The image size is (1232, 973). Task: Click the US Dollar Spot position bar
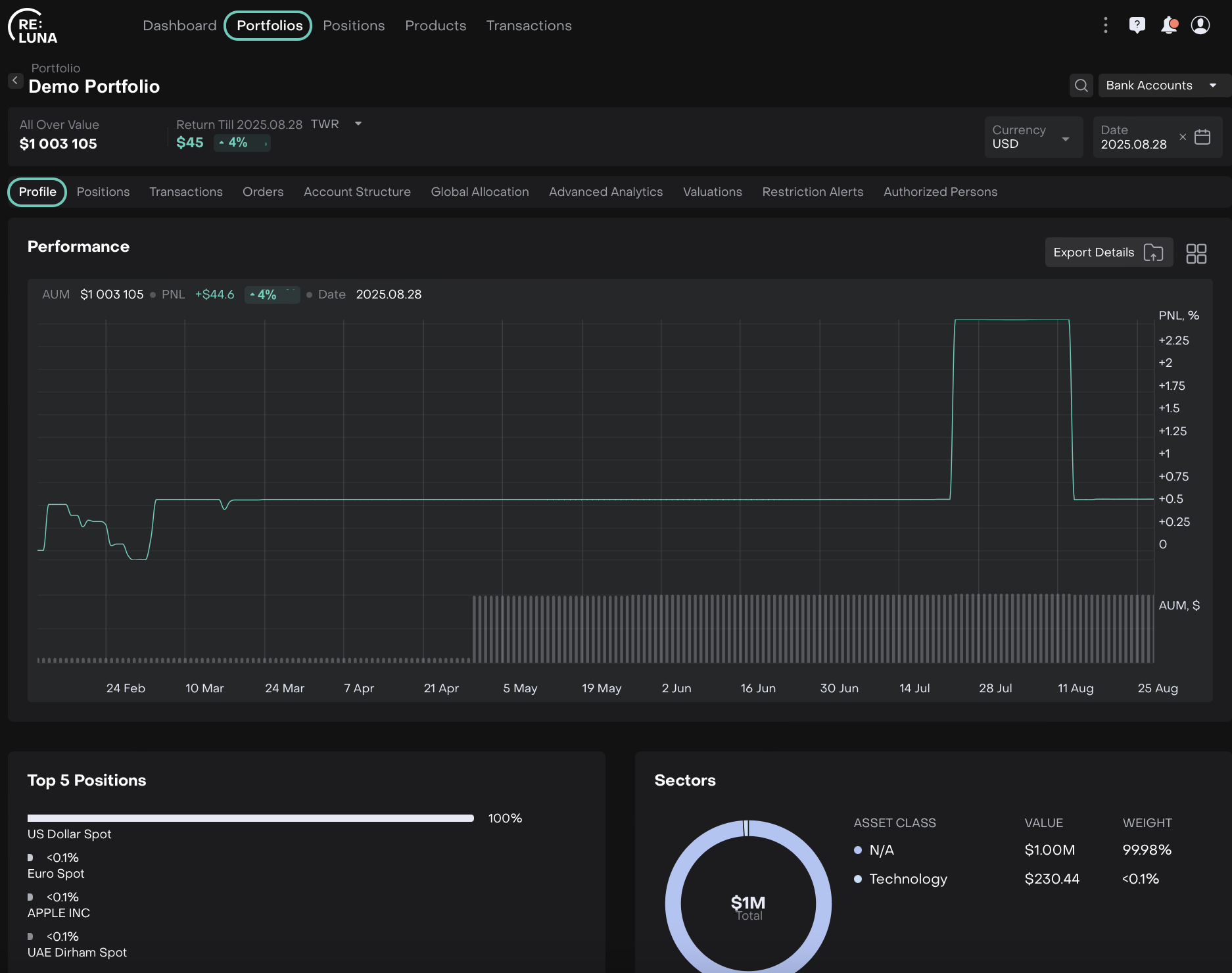[x=250, y=819]
